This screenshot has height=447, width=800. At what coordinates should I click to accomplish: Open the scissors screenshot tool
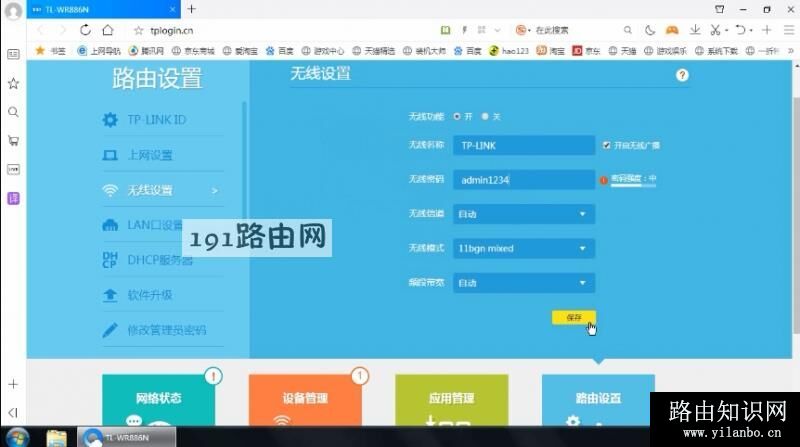(716, 30)
